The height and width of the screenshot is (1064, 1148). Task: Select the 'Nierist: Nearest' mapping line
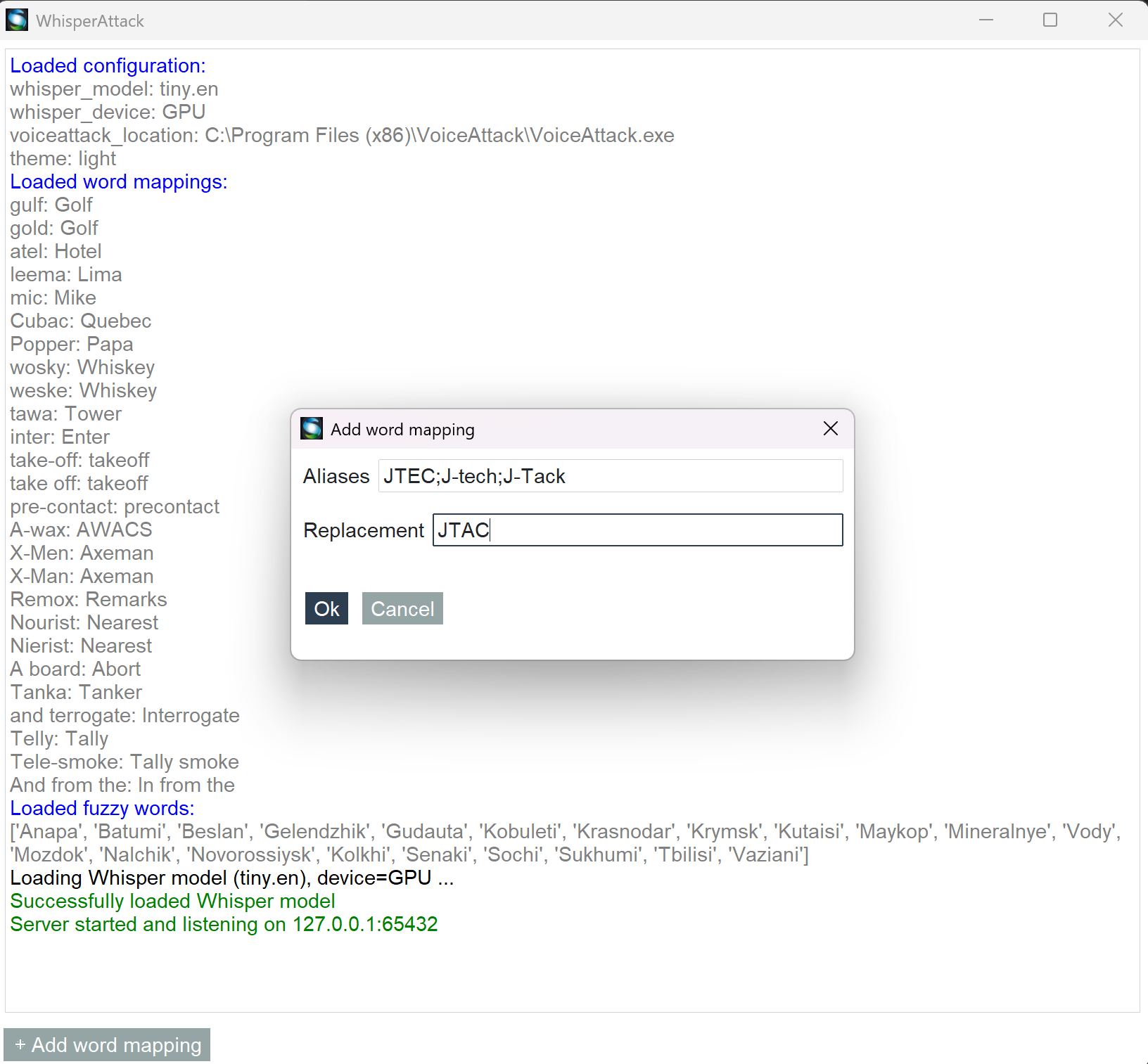[x=81, y=646]
